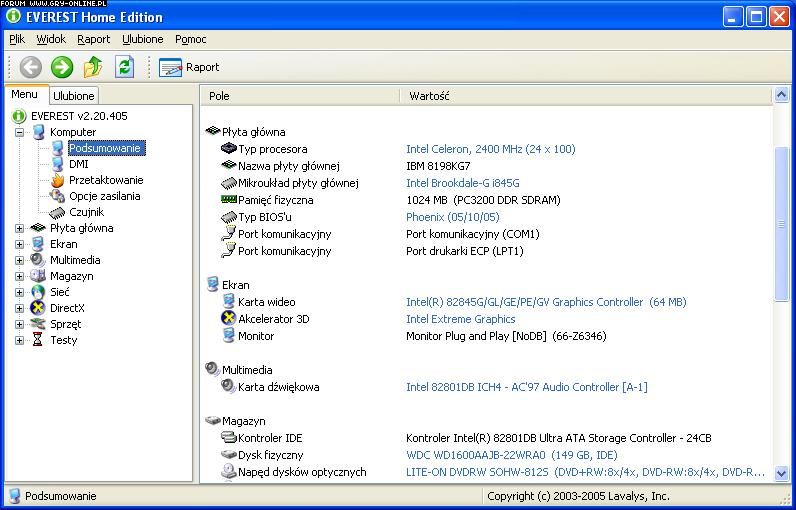Open the Raport toolbar button
Screen dimensions: 796x510
(x=189, y=67)
